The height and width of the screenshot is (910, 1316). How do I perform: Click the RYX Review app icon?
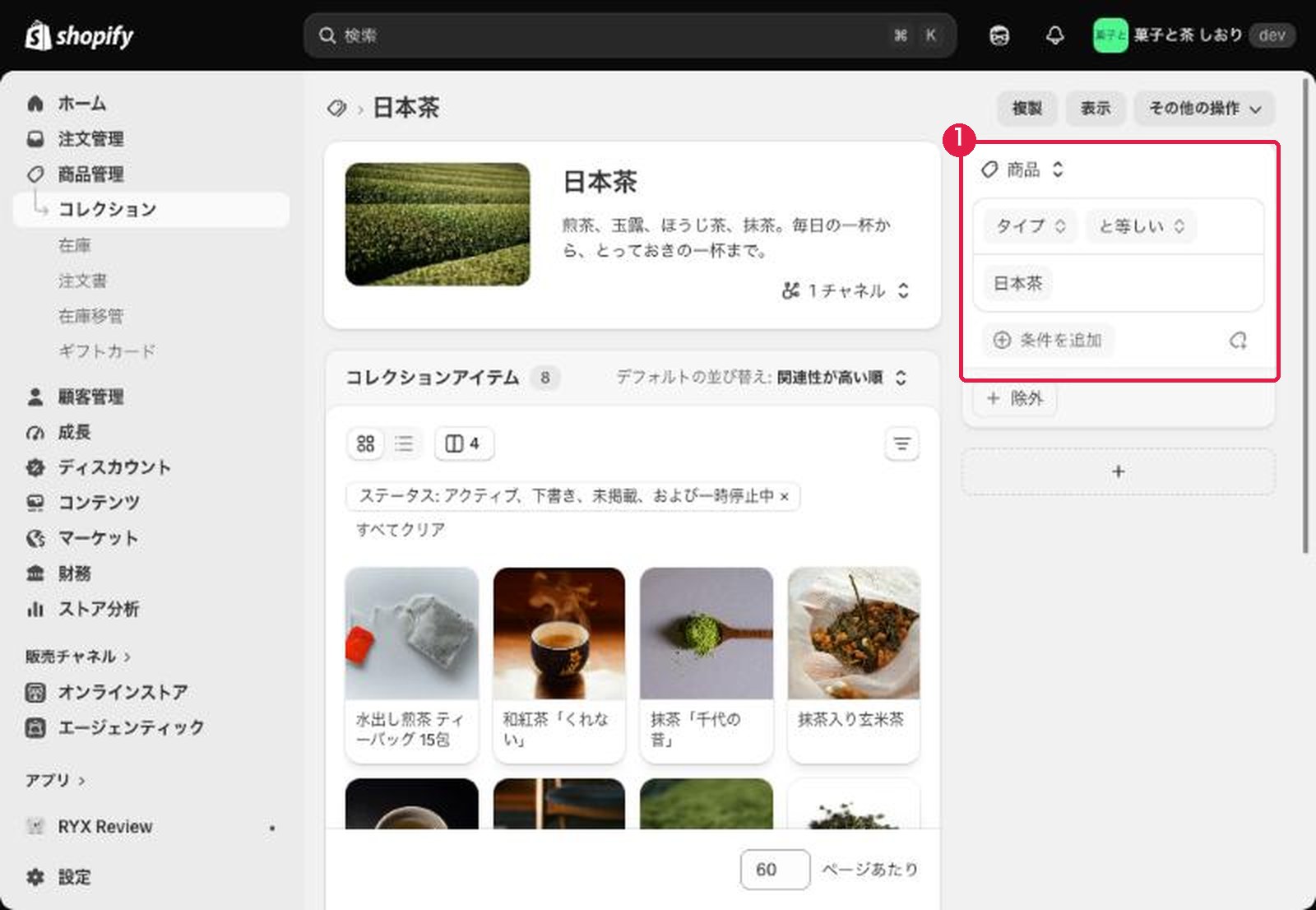click(x=35, y=826)
